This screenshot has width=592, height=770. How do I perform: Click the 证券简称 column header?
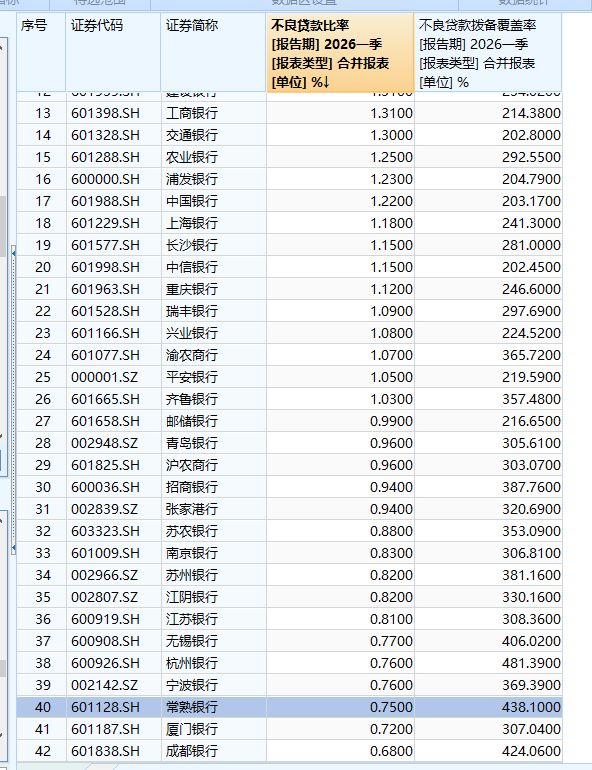[214, 53]
